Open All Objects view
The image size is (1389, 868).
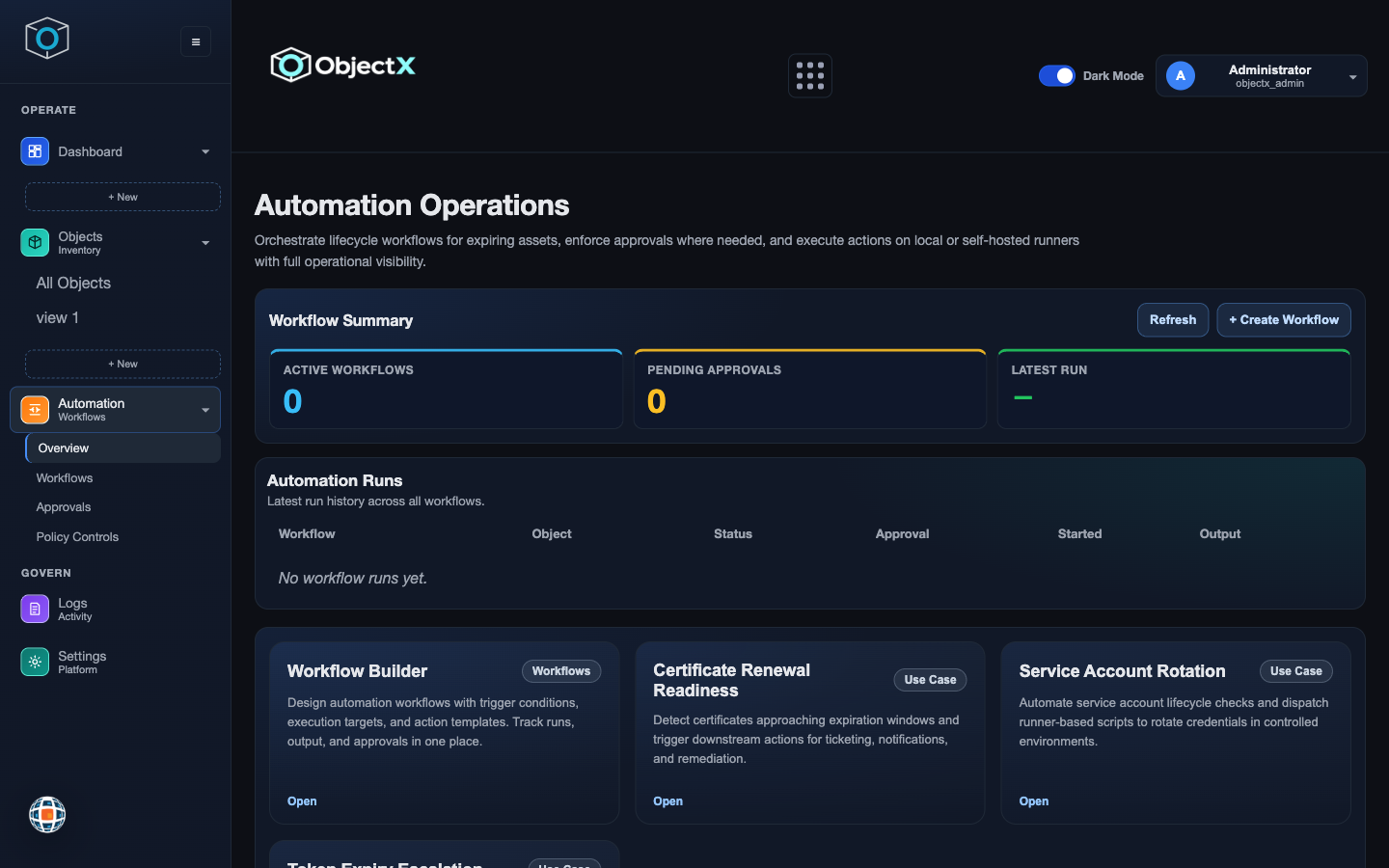[x=73, y=284]
